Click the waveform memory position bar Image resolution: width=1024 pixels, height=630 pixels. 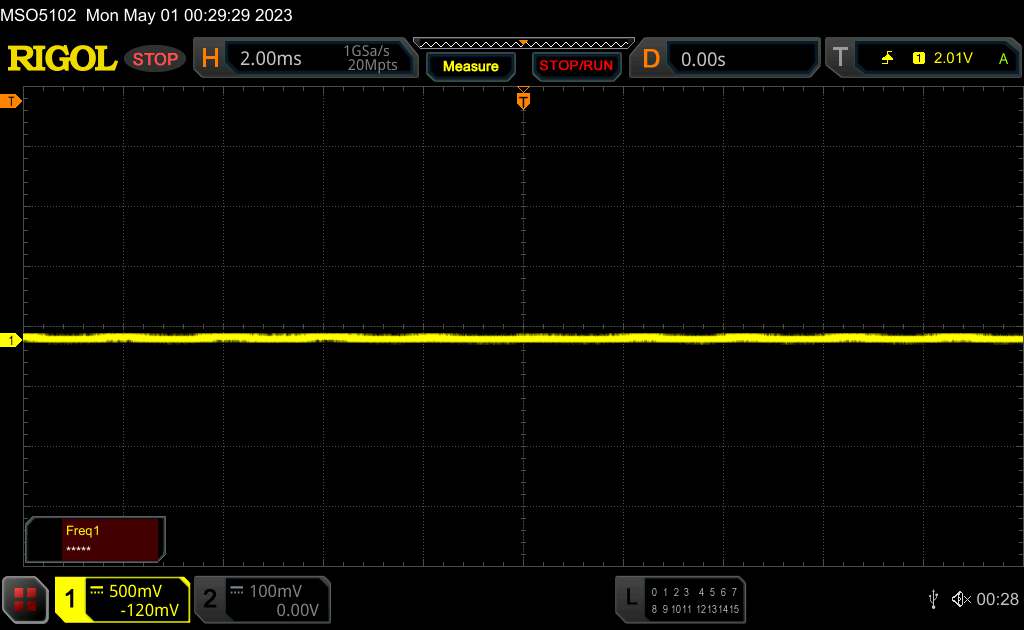[524, 44]
